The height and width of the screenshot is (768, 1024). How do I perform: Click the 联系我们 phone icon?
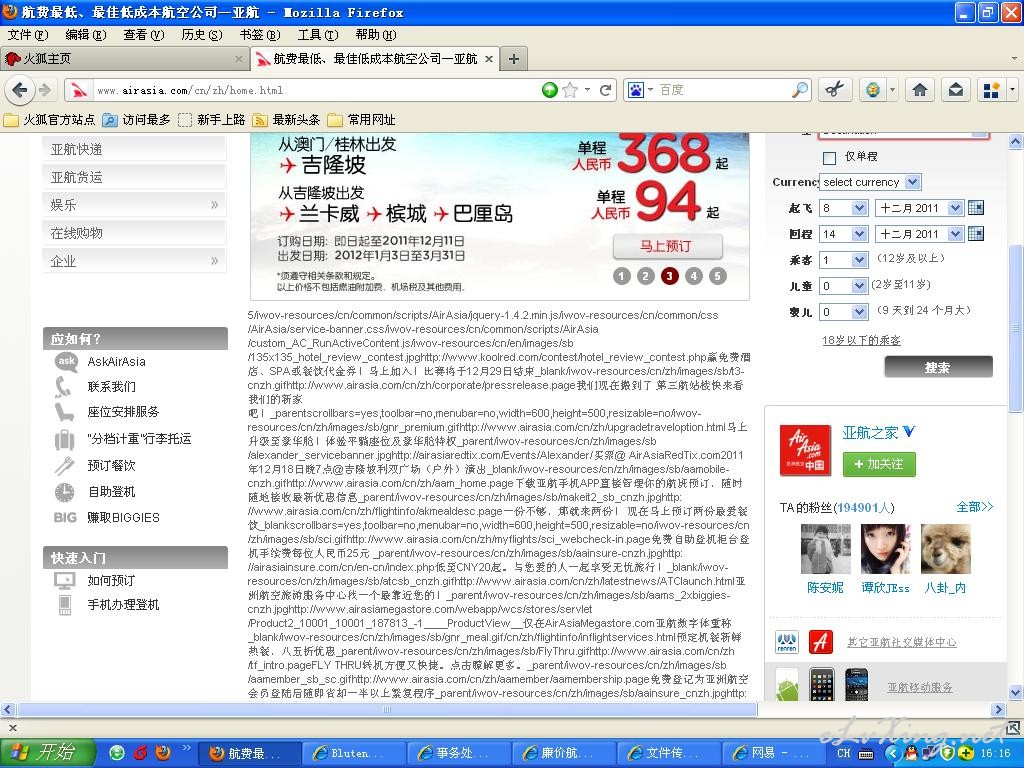[63, 387]
